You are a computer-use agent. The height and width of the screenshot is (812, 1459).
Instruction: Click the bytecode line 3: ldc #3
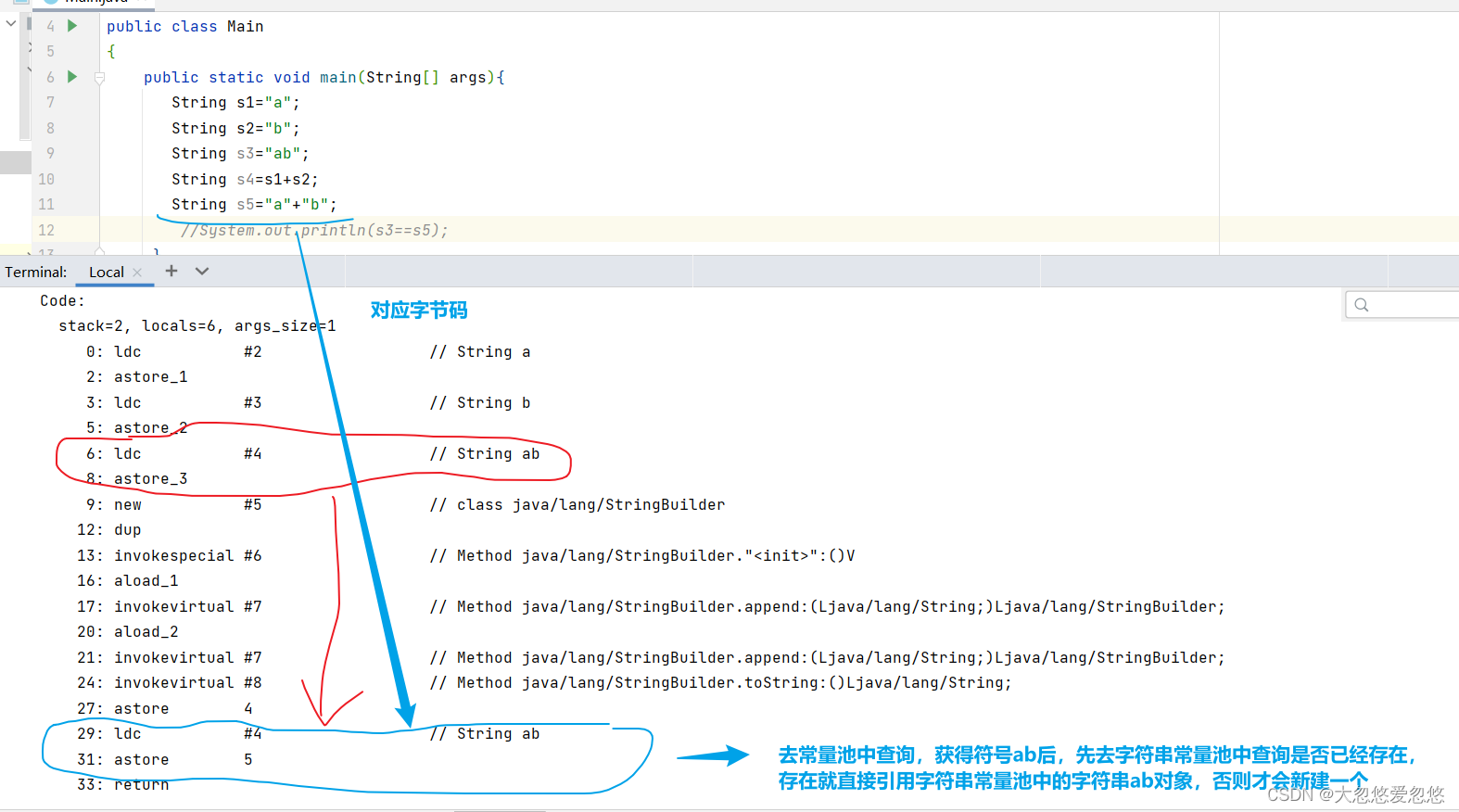tap(308, 402)
